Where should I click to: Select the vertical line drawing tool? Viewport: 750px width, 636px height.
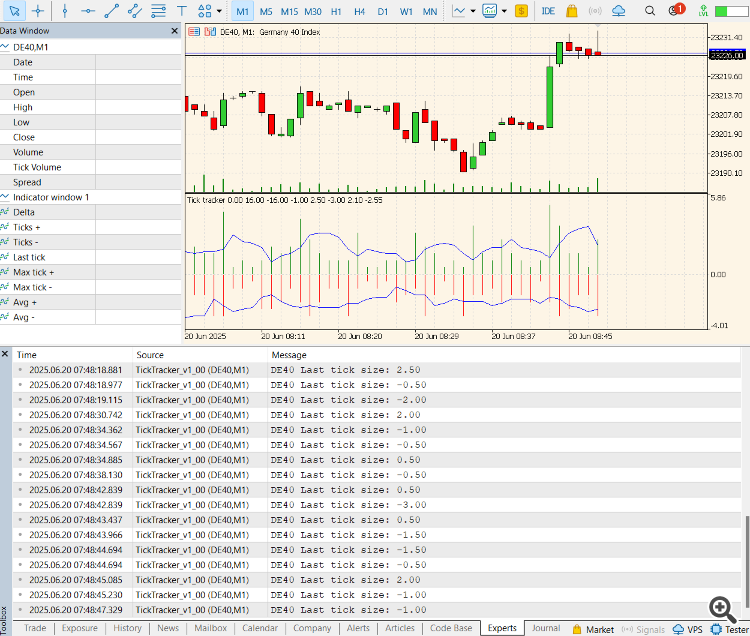click(65, 11)
